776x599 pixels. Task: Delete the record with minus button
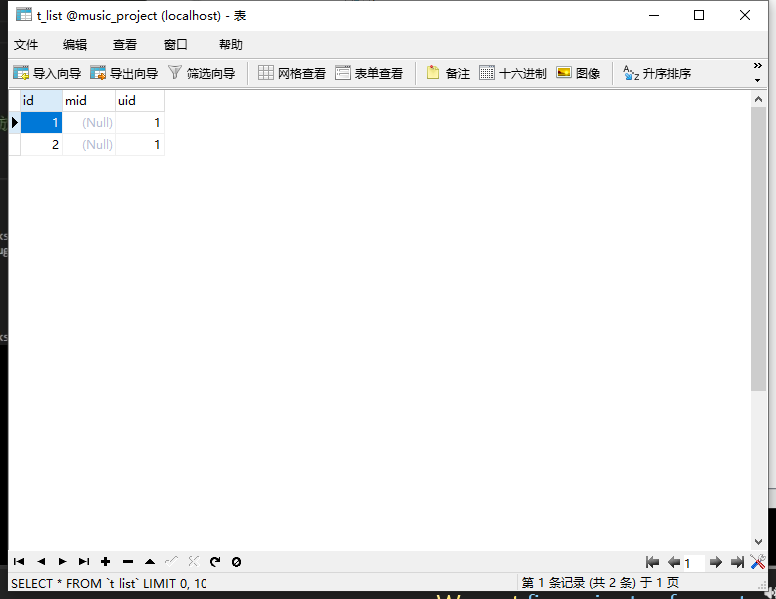(x=128, y=561)
